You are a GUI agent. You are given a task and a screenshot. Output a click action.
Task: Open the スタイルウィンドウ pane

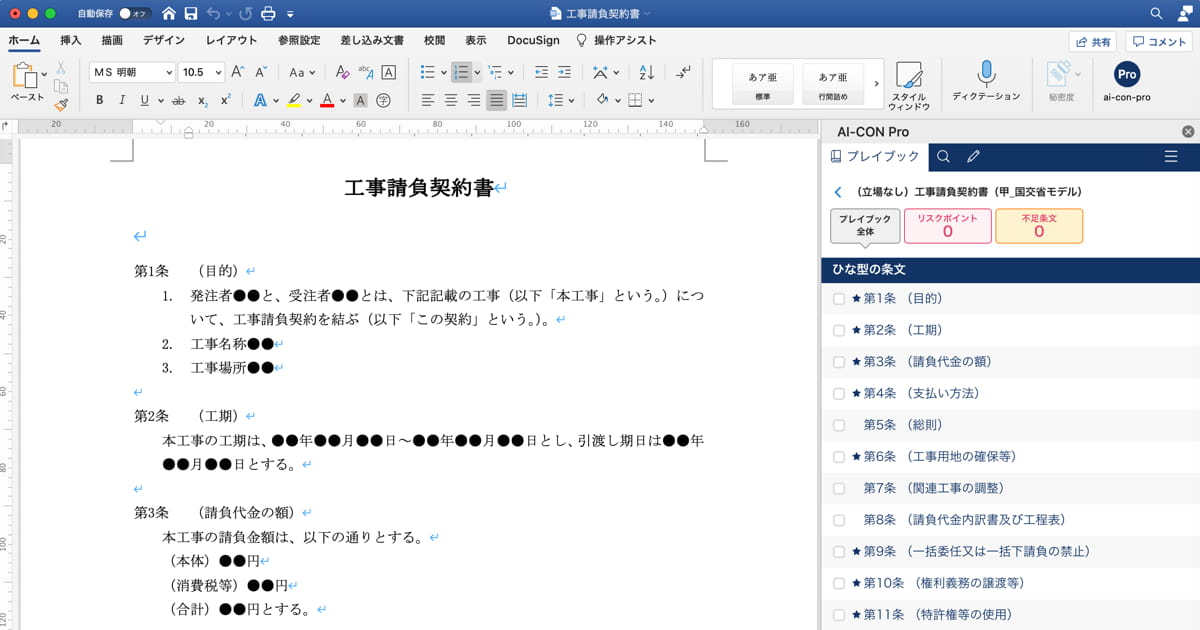909,85
